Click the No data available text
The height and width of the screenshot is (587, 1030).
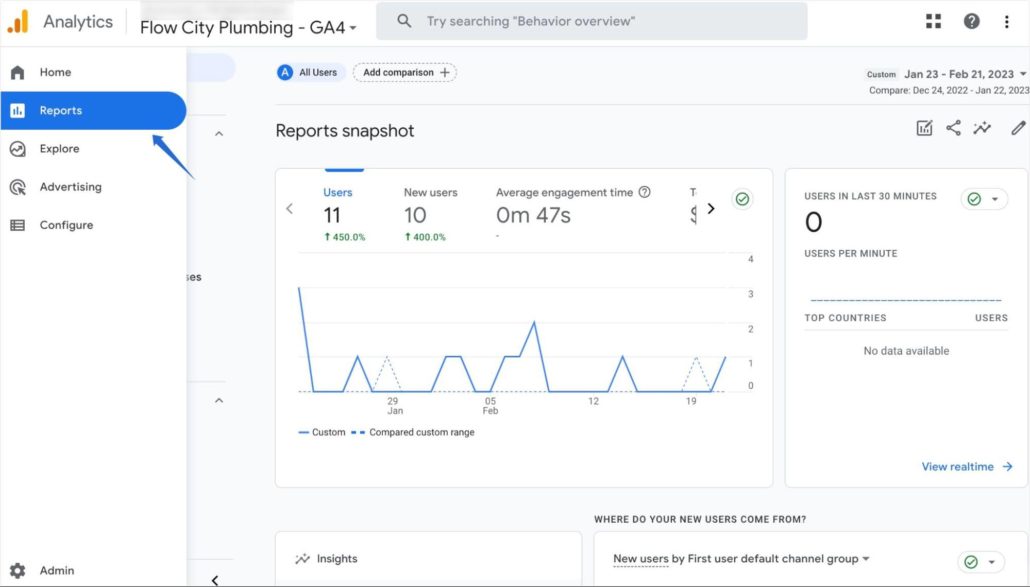click(906, 351)
